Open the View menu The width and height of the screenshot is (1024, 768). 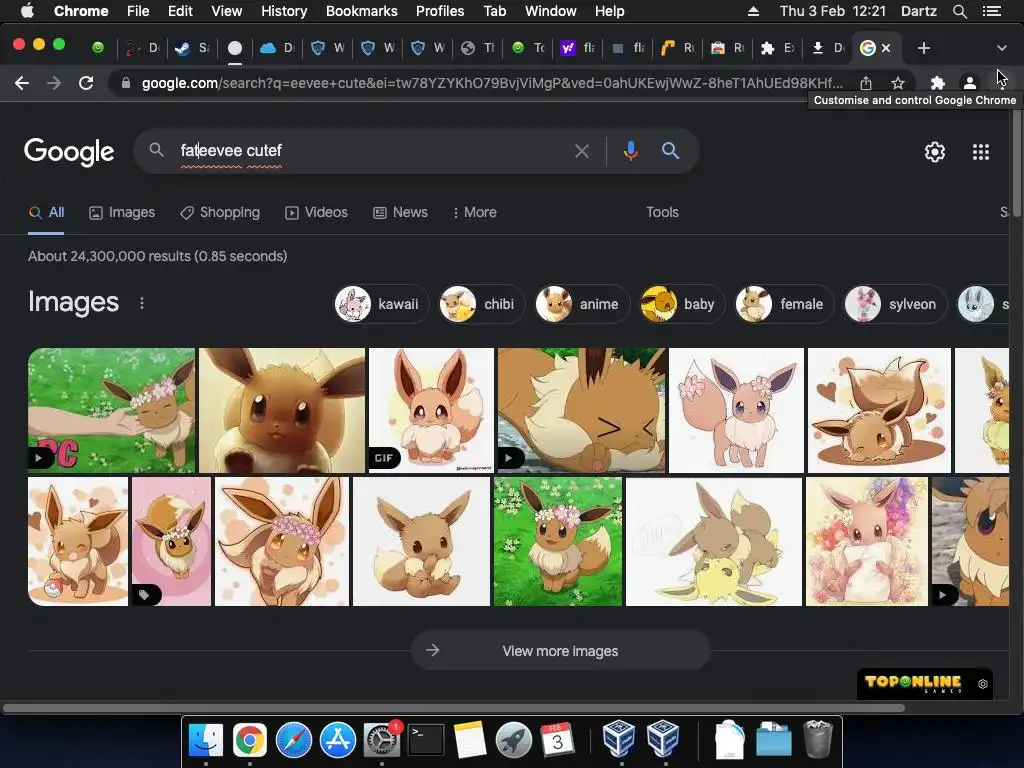click(226, 11)
